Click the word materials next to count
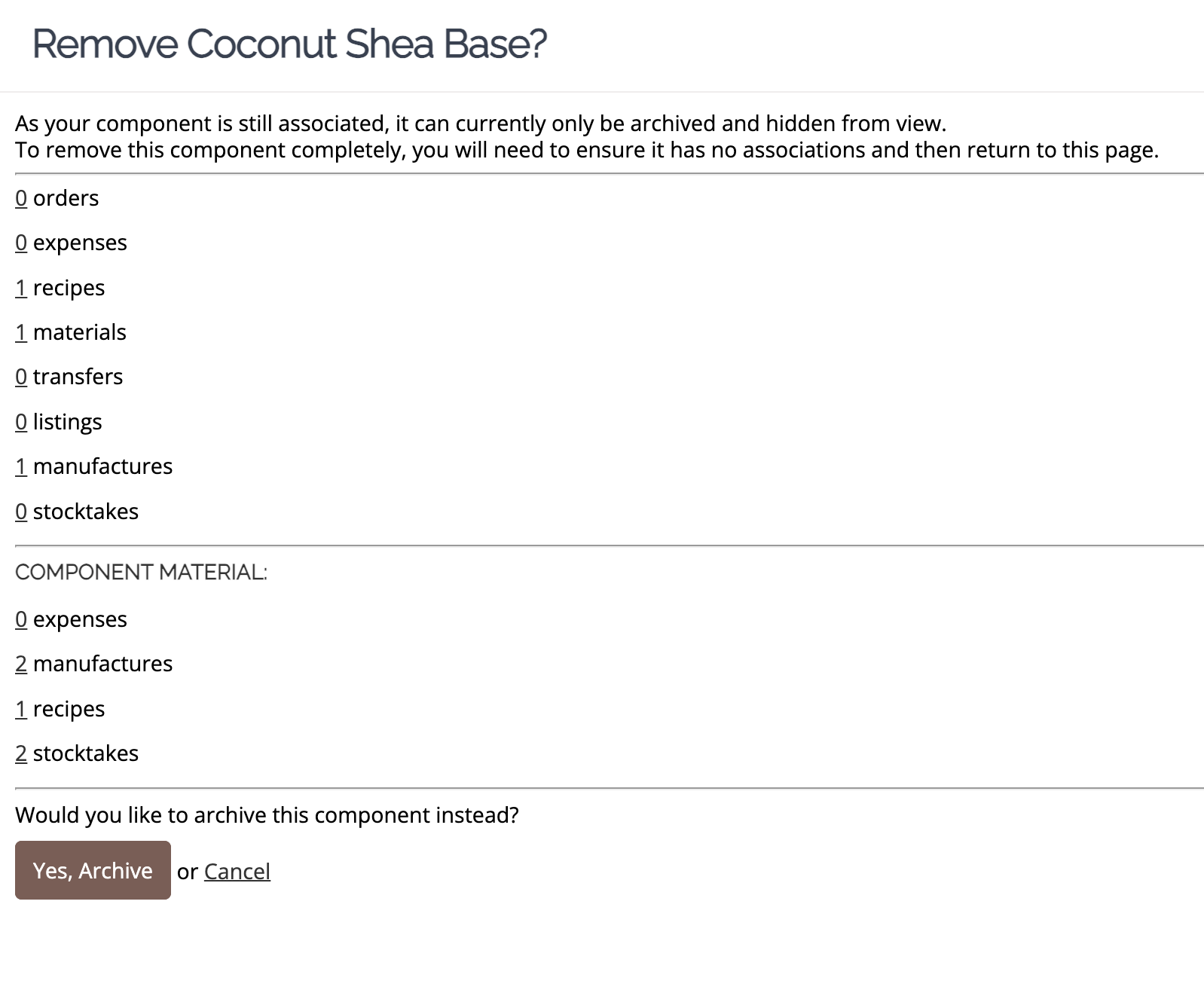1204x993 pixels. coord(80,332)
